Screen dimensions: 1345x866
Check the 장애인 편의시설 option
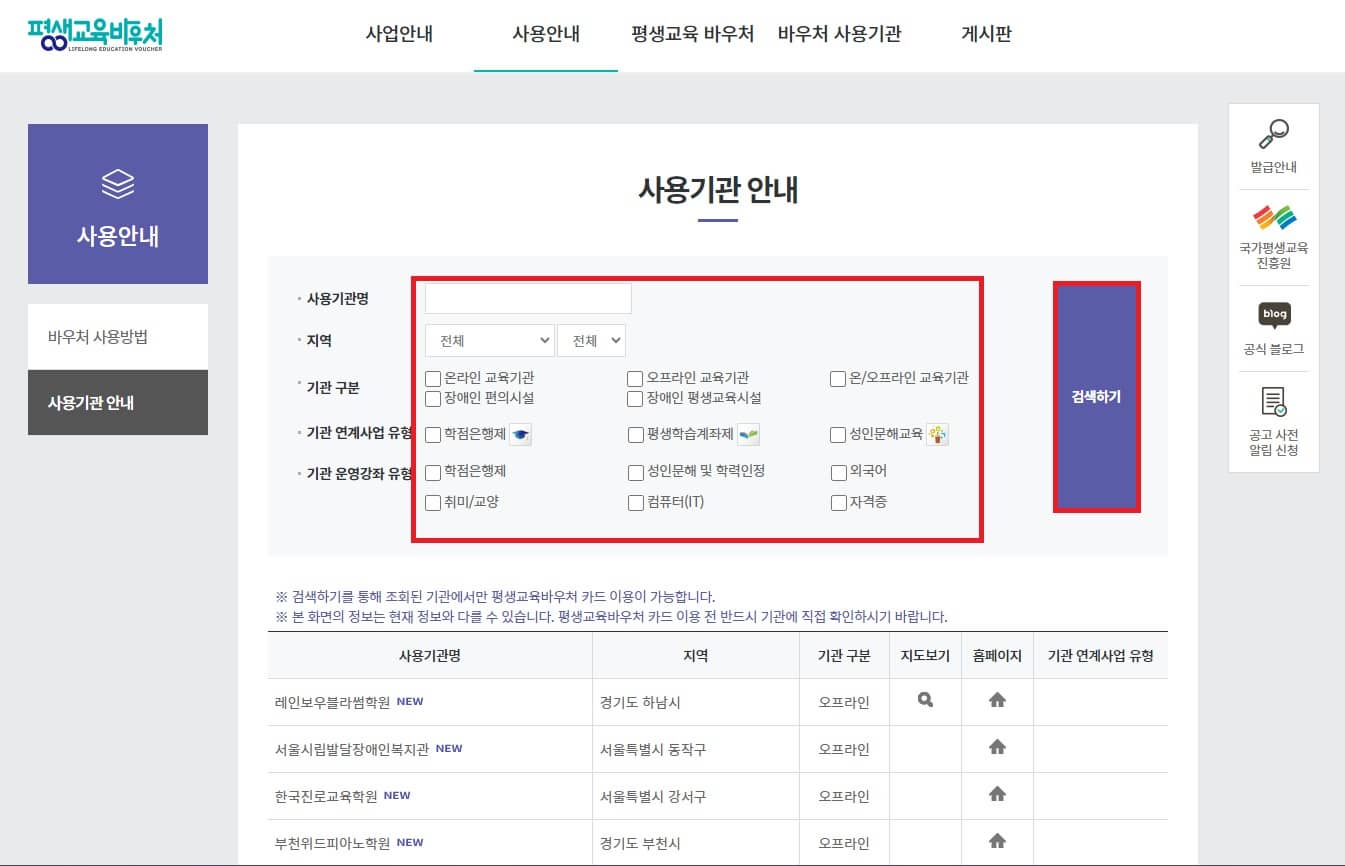(432, 398)
